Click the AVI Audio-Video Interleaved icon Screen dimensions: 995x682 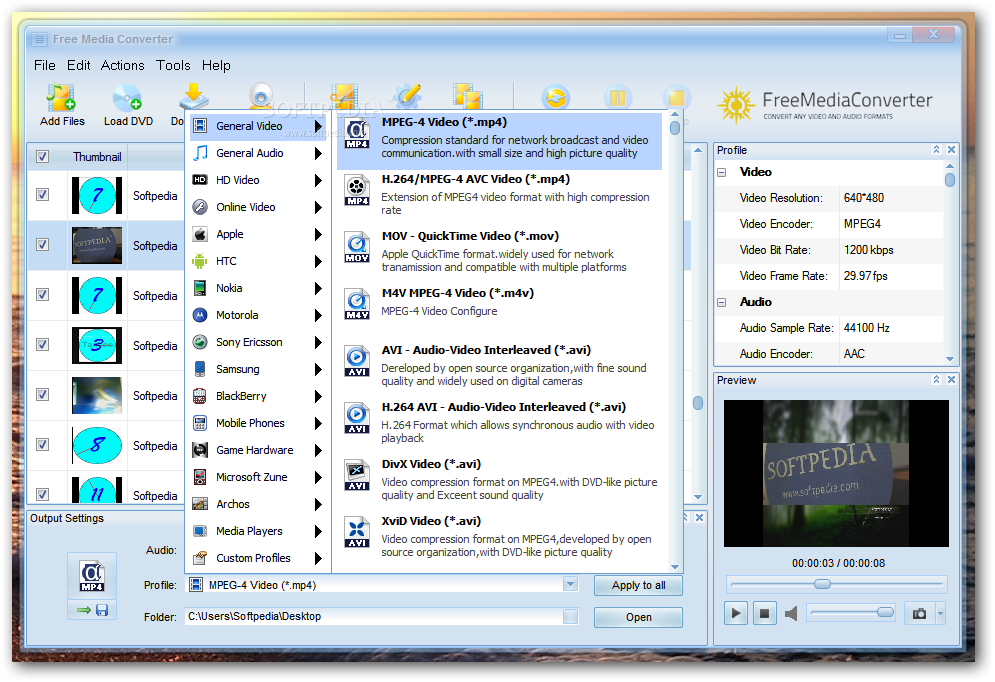click(x=357, y=361)
